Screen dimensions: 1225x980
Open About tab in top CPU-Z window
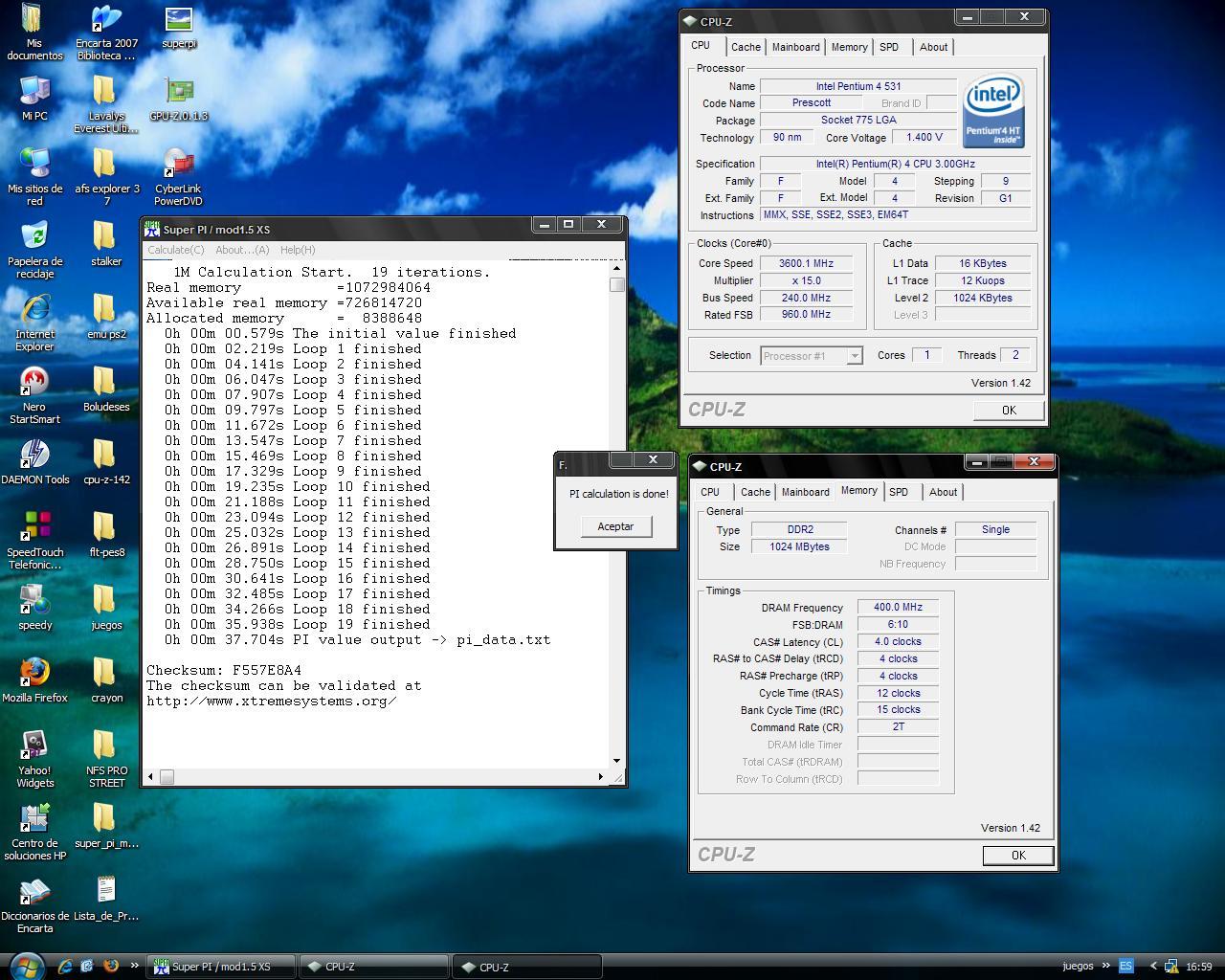(933, 47)
